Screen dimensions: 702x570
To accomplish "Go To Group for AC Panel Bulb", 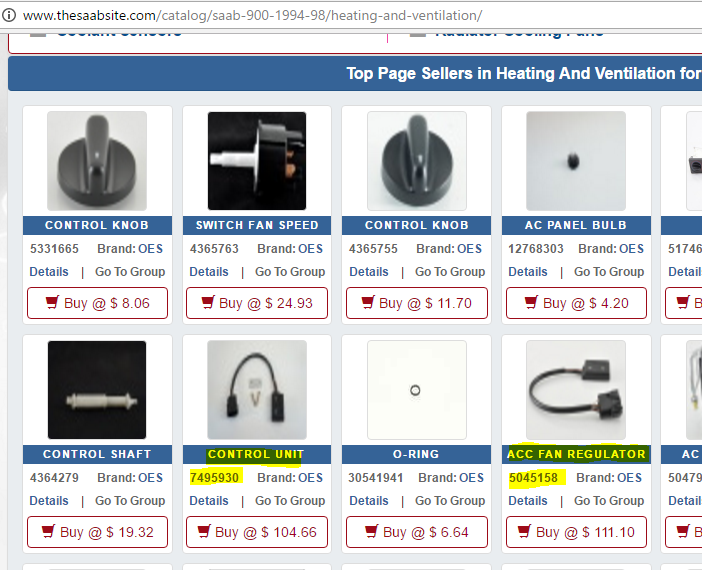I will pos(609,272).
